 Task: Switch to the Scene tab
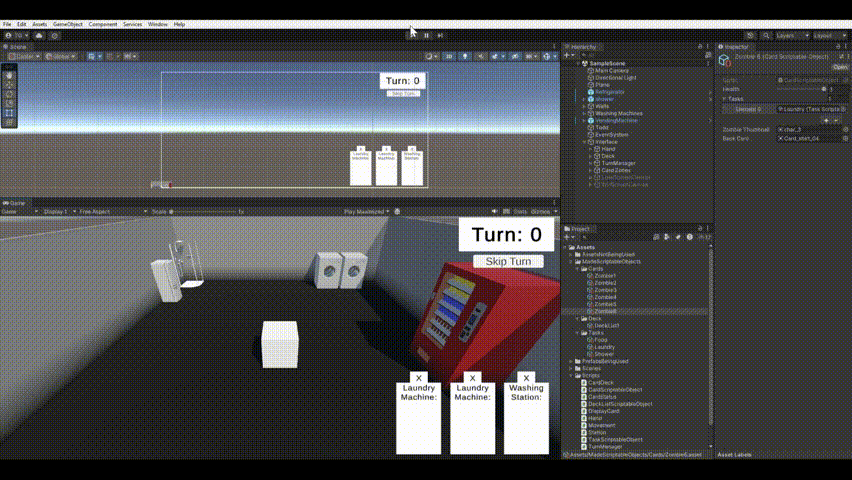click(x=15, y=47)
